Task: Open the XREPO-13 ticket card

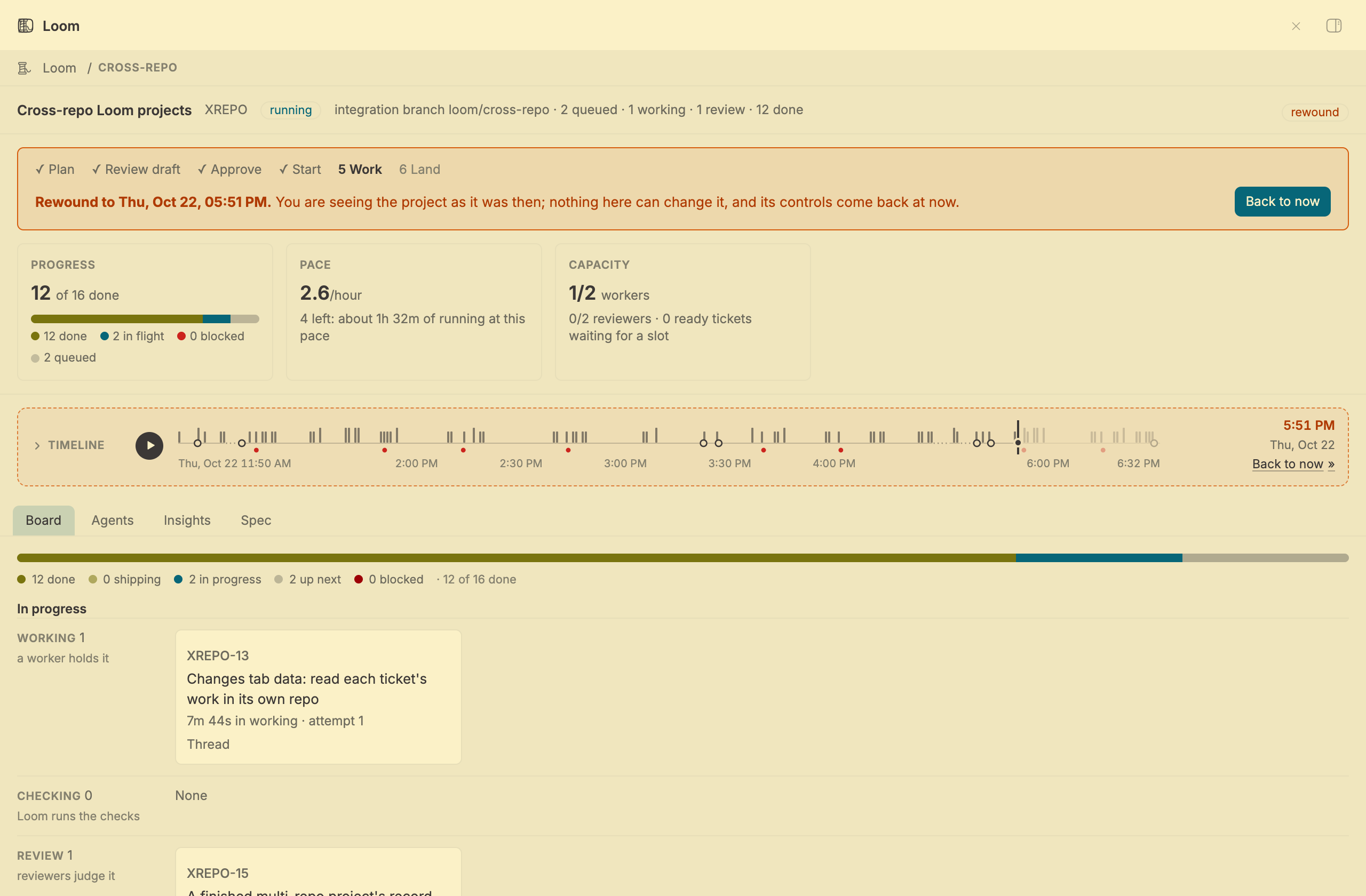Action: (318, 697)
